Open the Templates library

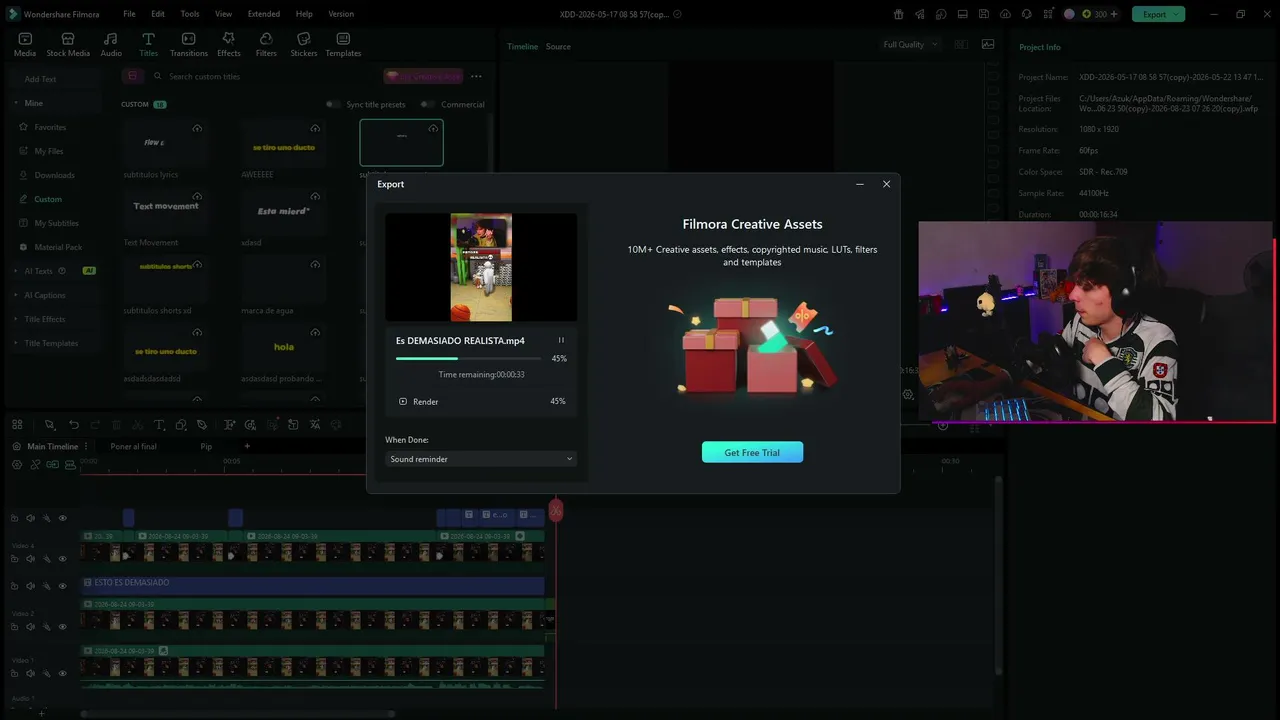pos(343,44)
